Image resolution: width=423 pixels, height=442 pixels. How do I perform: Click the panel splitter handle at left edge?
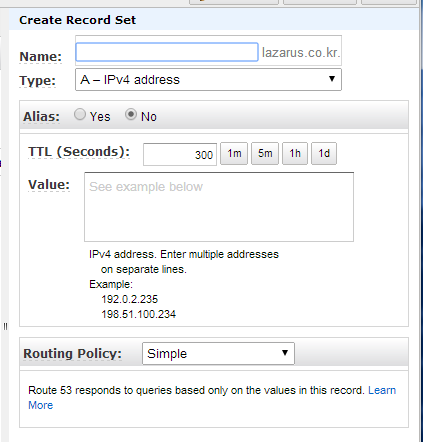point(5,326)
